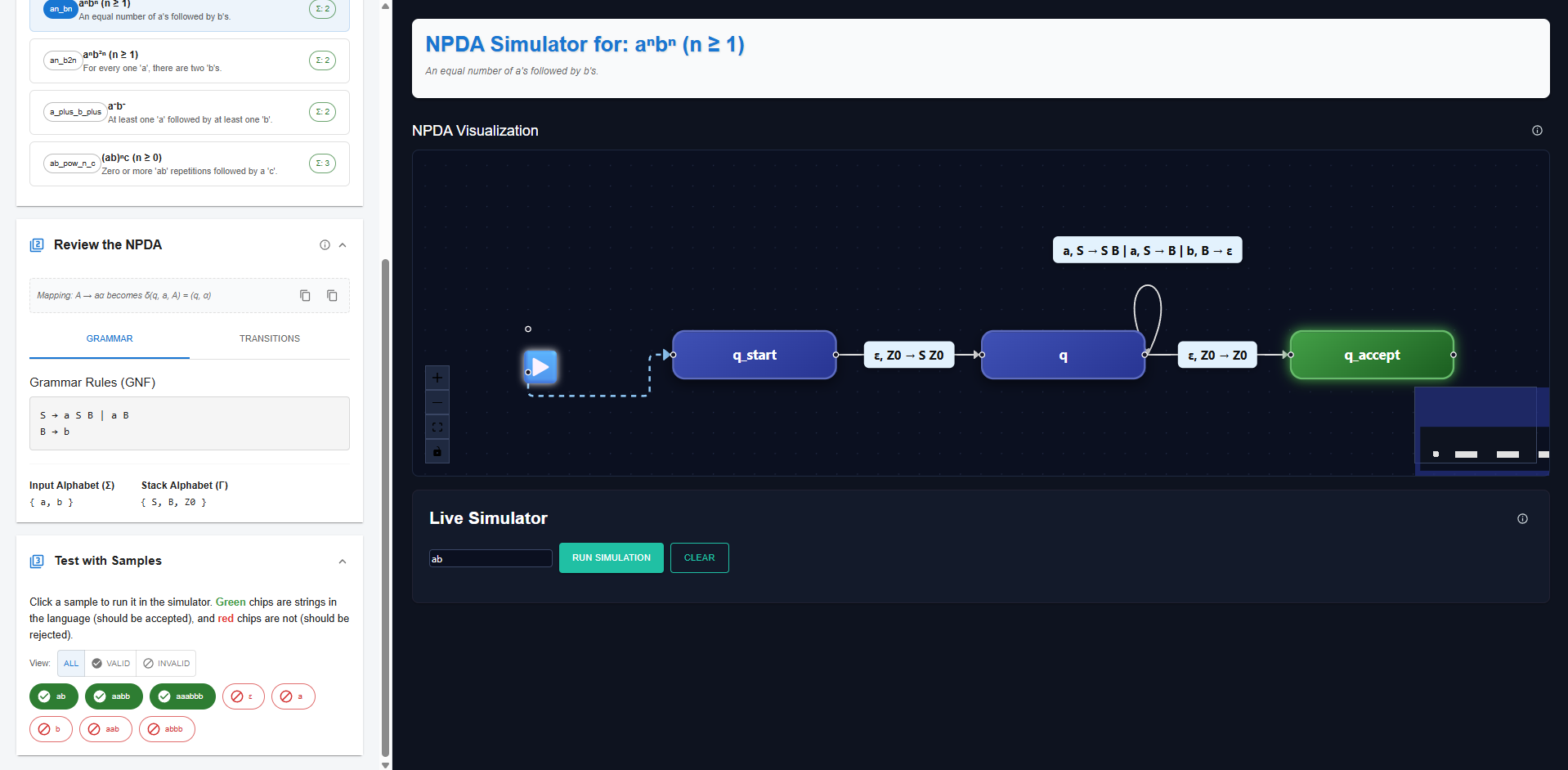Click the play arrow icon before q_start
The height and width of the screenshot is (770, 1568).
pos(540,367)
